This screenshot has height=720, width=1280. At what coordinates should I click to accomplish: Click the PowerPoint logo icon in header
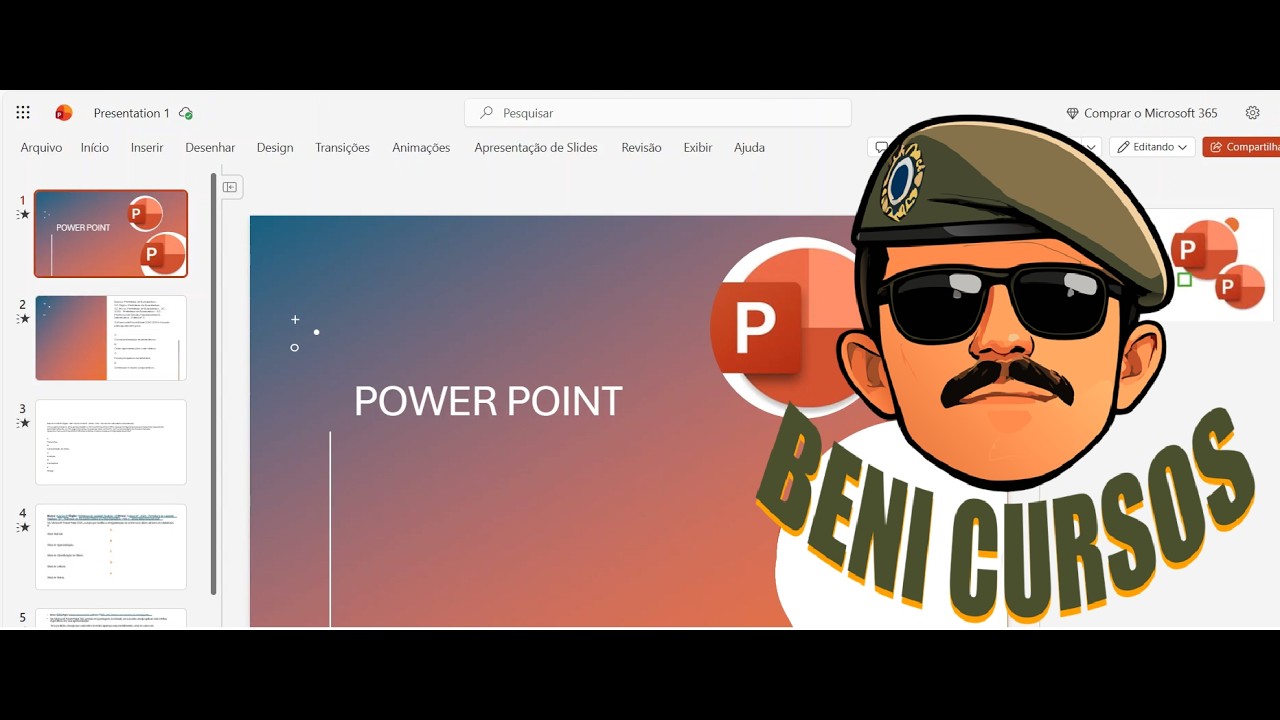(x=64, y=113)
